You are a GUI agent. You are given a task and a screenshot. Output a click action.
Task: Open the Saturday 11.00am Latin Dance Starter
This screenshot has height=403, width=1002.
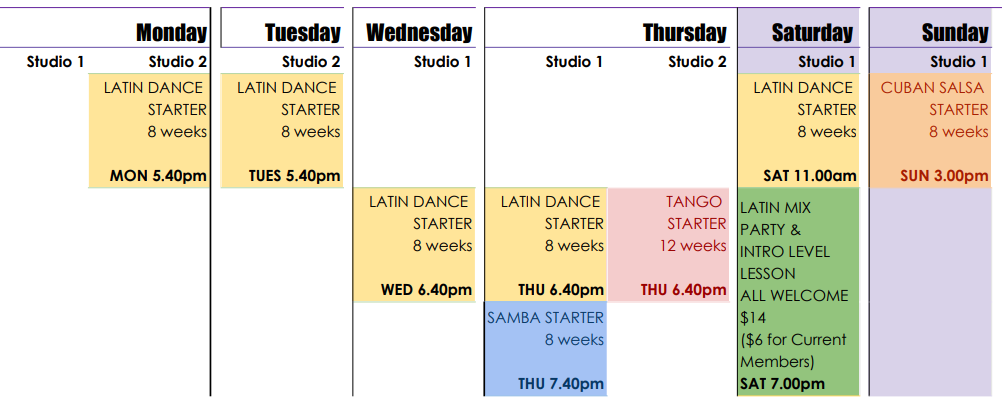tap(799, 131)
